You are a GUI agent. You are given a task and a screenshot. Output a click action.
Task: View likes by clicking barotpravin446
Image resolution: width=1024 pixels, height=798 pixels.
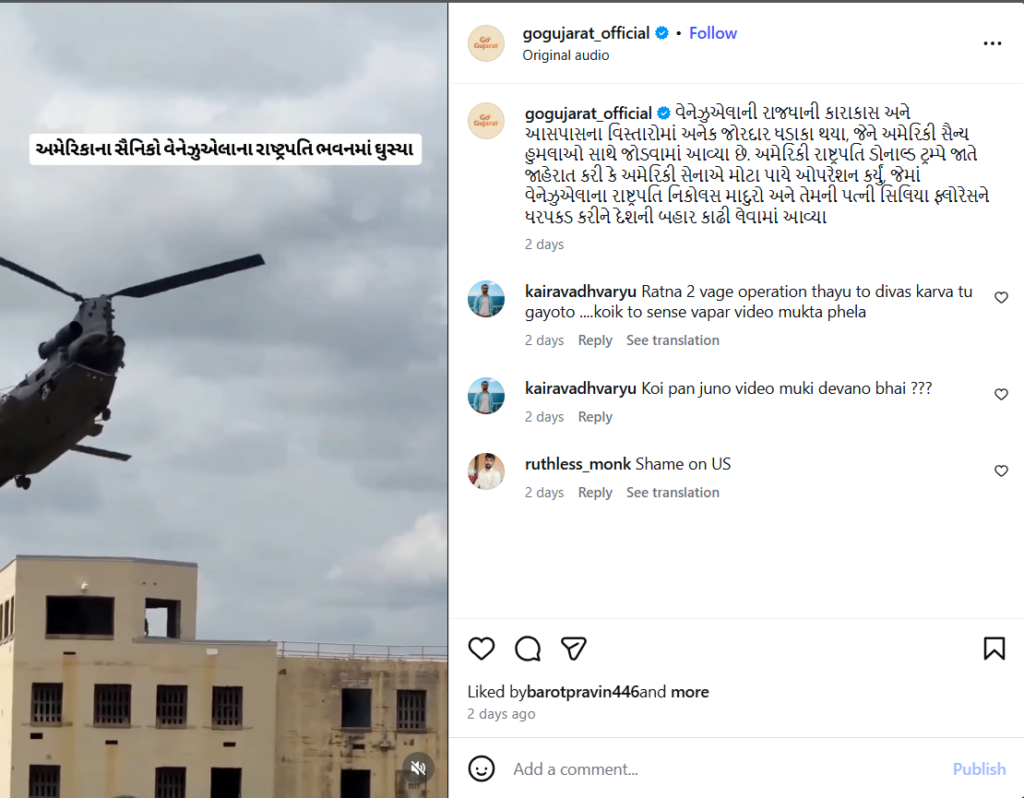[583, 692]
